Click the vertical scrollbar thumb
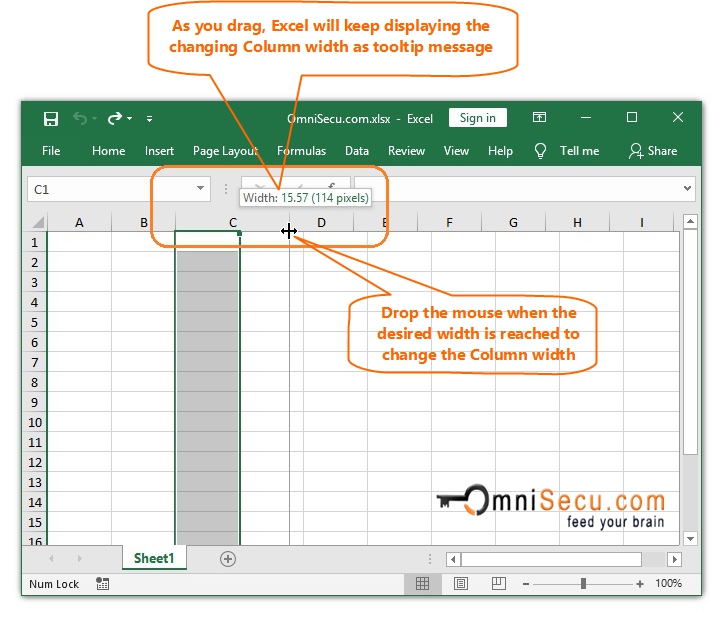Image resolution: width=725 pixels, height=621 pixels. 690,342
